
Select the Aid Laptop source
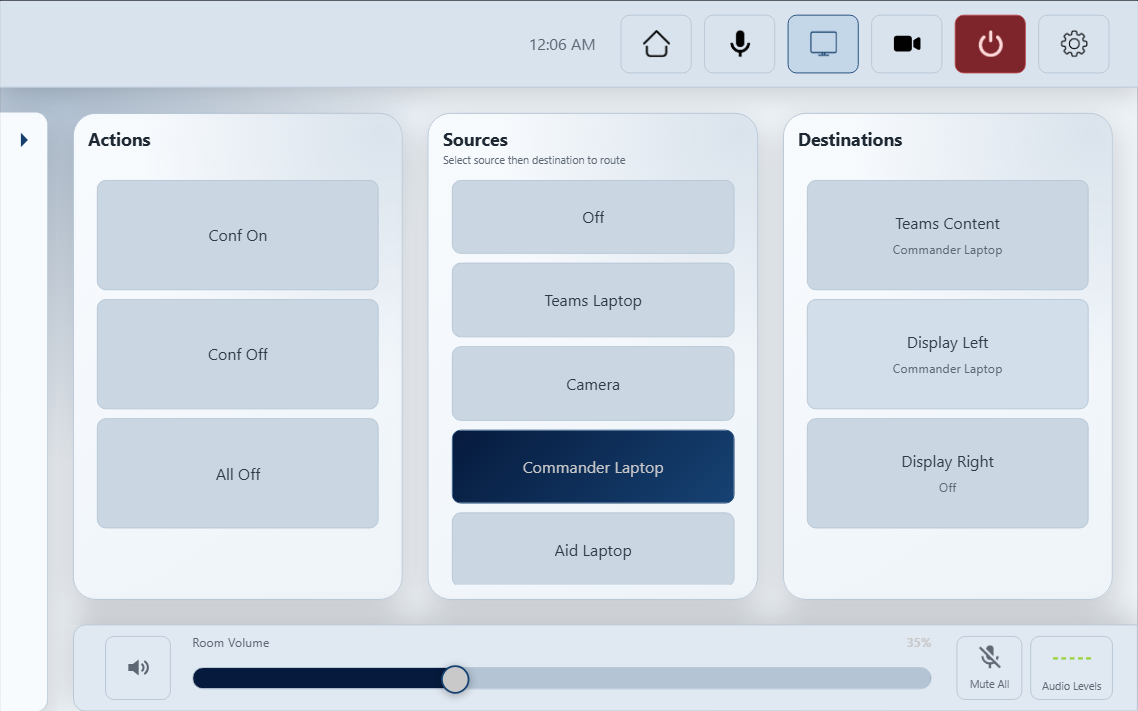click(x=593, y=549)
